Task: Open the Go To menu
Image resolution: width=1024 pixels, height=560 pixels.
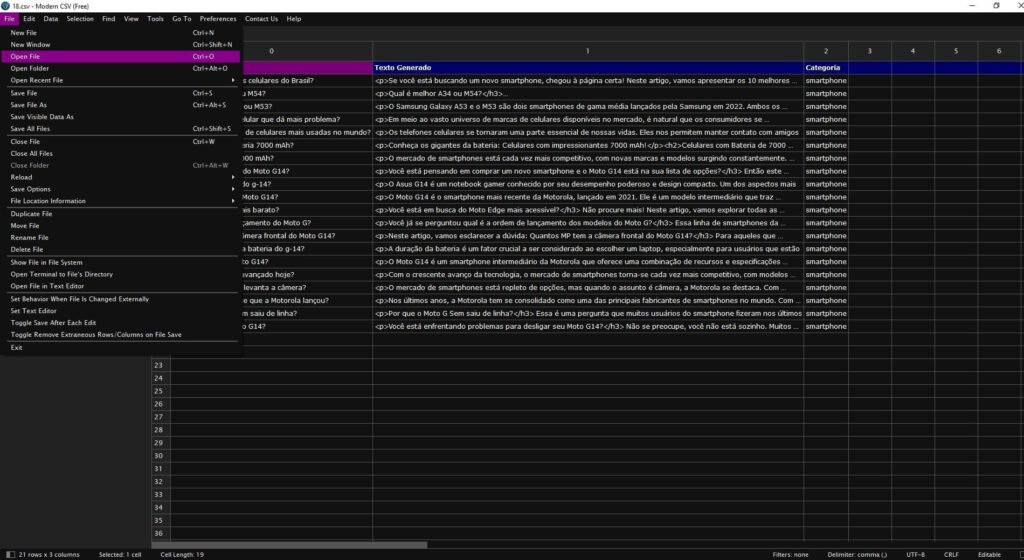Action: 182,19
